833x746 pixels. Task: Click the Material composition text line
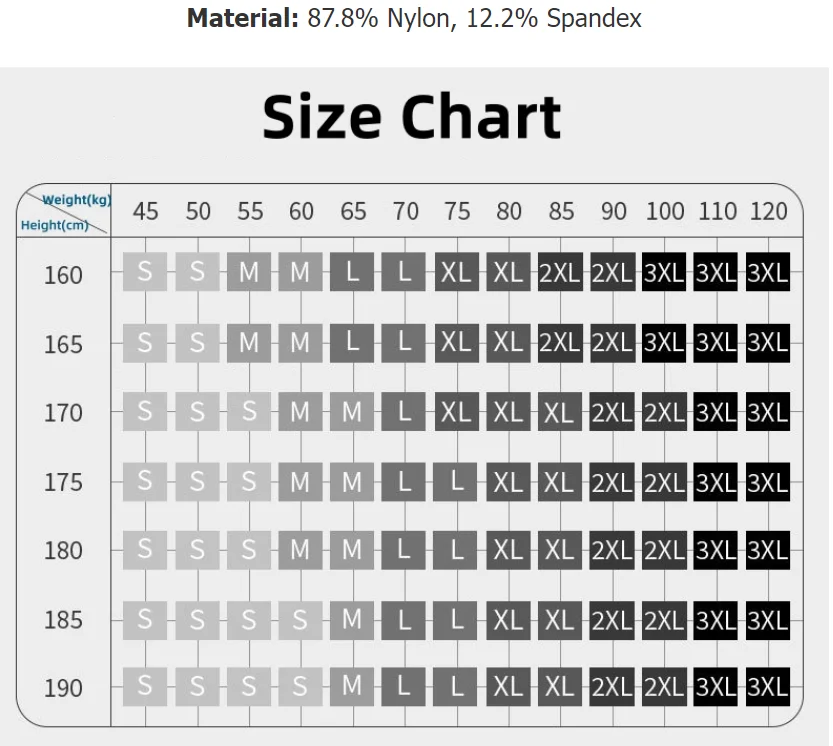tap(414, 19)
